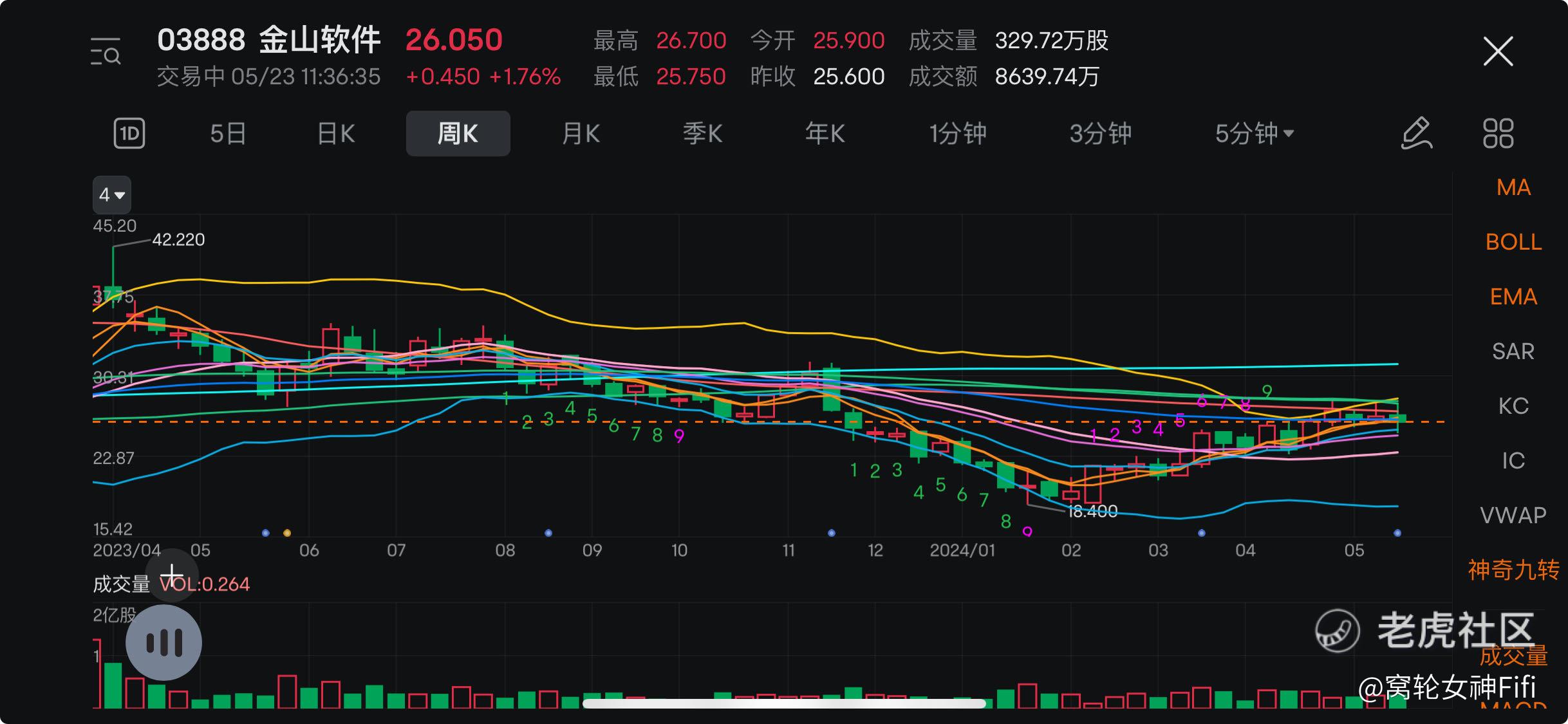Click the 最低 25.750 value

pyautogui.click(x=691, y=77)
